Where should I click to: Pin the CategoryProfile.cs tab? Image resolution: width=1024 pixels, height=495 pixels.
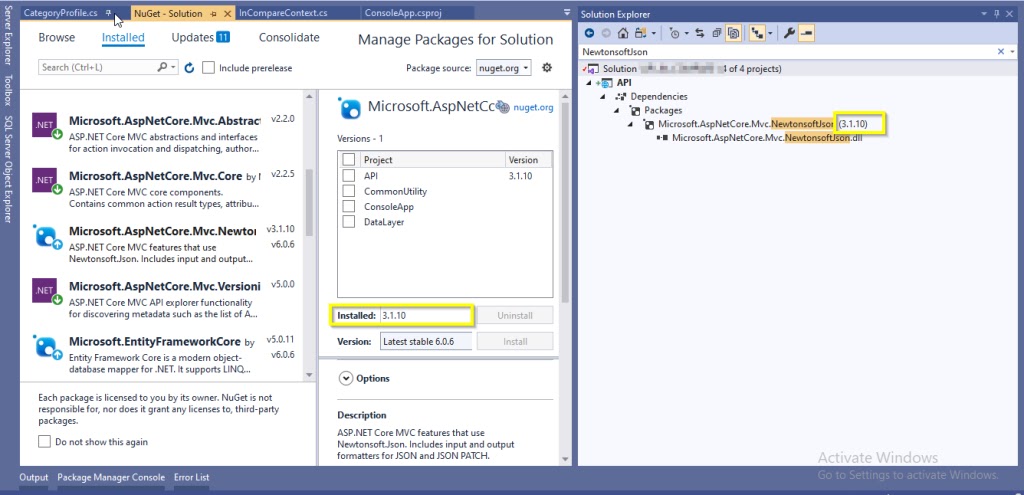[109, 13]
